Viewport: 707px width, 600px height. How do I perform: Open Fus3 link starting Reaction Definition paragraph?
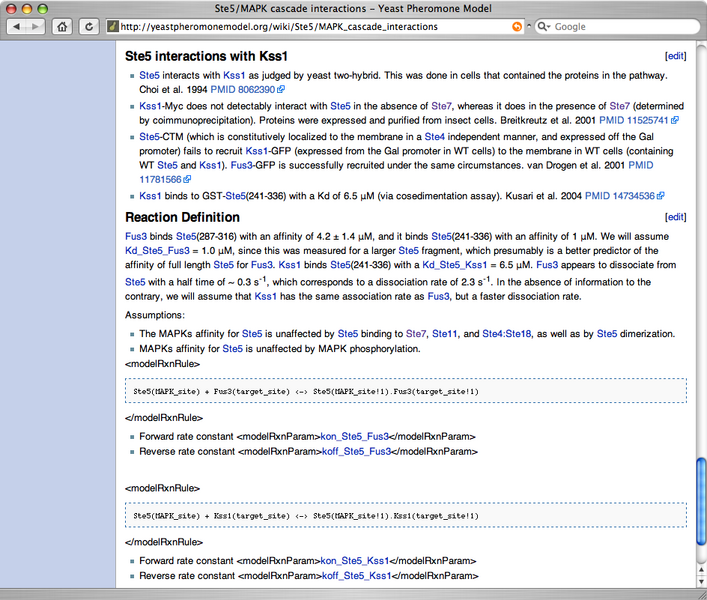tap(136, 237)
